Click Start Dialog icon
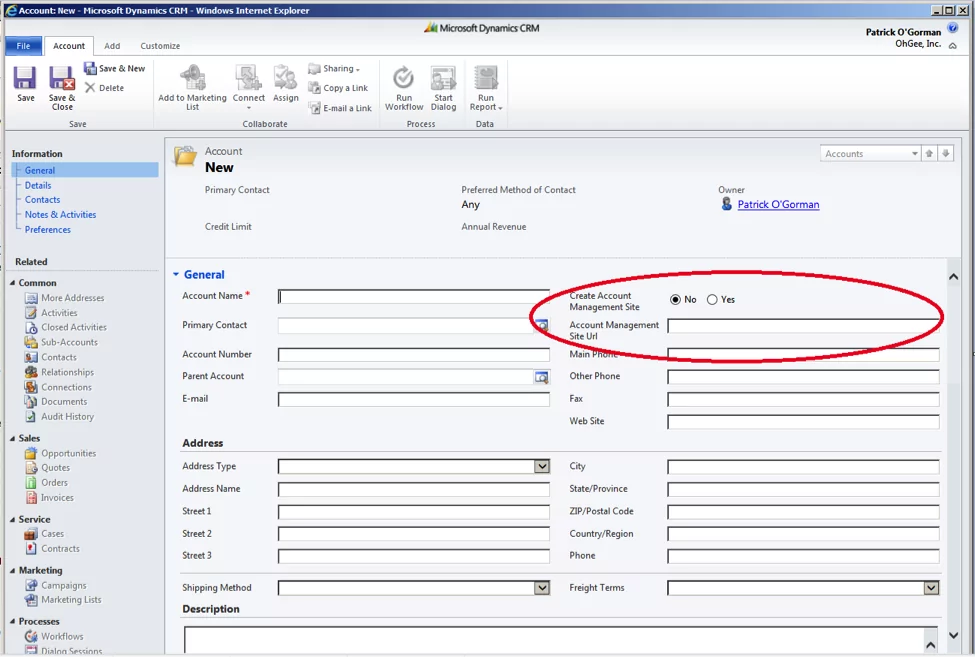 click(443, 78)
